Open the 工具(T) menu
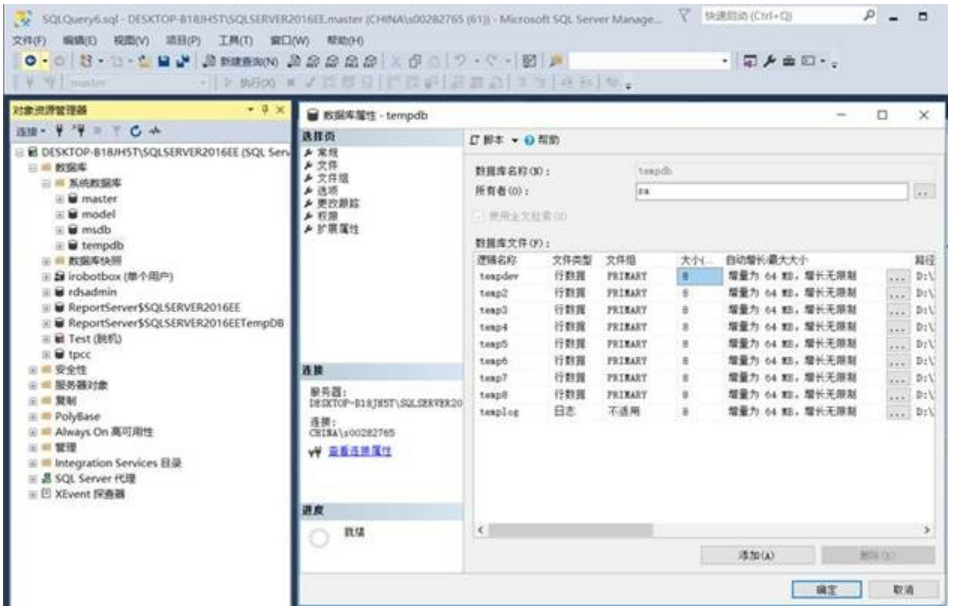The image size is (956, 613). tap(235, 39)
